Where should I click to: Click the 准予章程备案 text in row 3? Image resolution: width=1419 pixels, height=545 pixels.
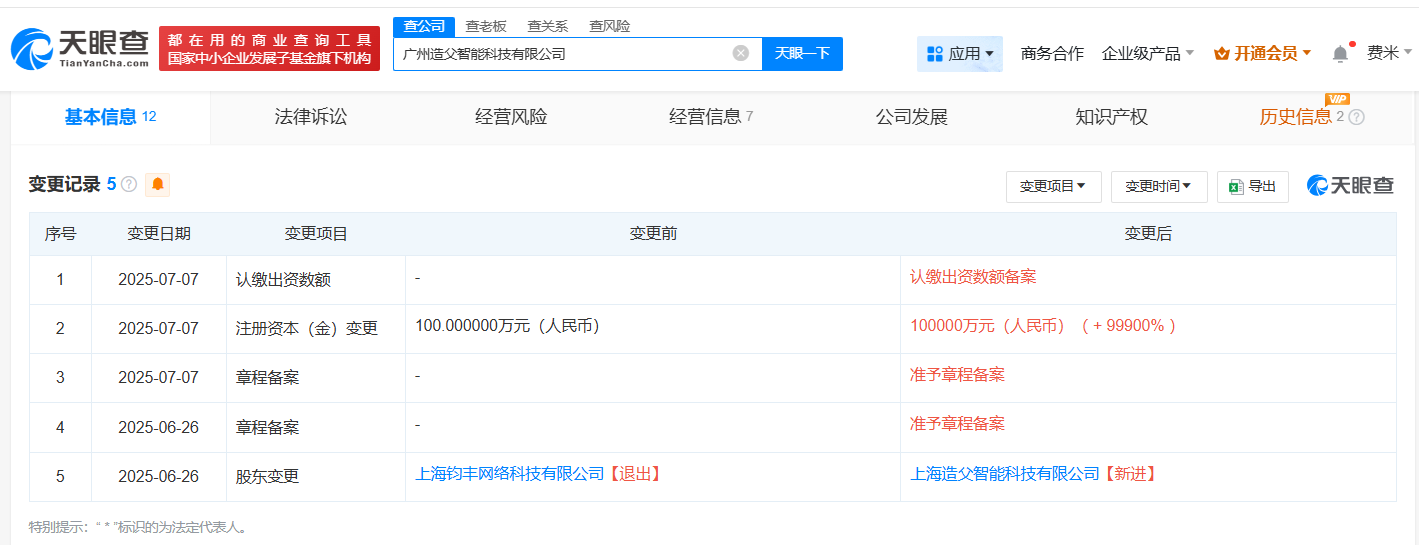tap(957, 375)
